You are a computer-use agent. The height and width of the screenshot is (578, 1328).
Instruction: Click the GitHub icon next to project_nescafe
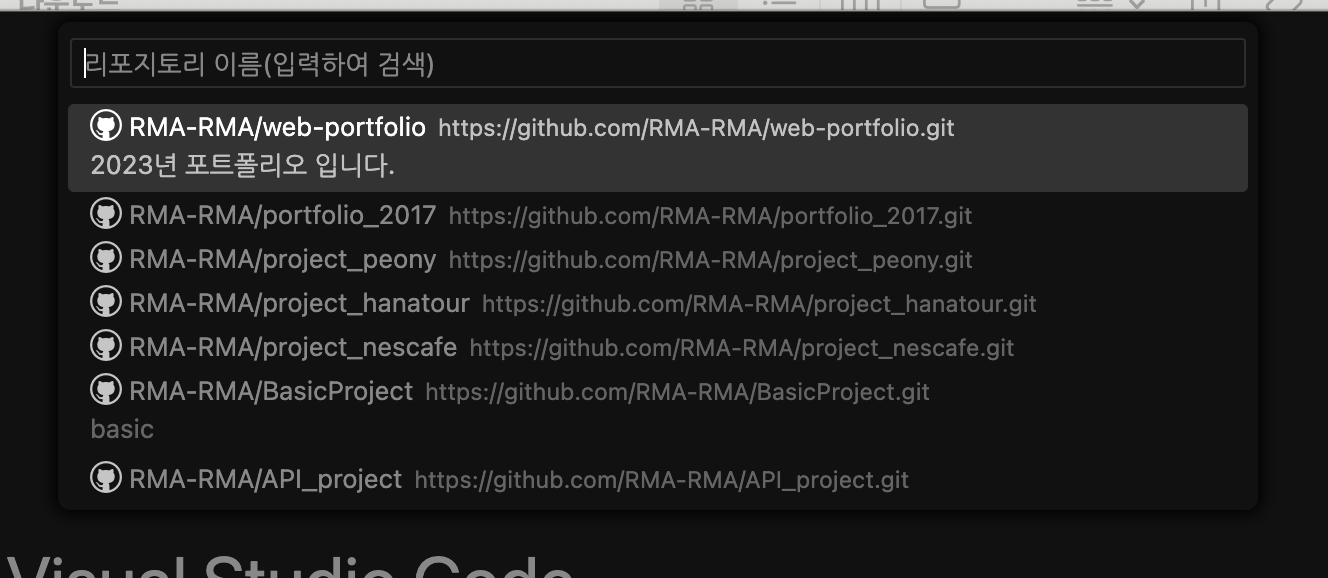(106, 346)
